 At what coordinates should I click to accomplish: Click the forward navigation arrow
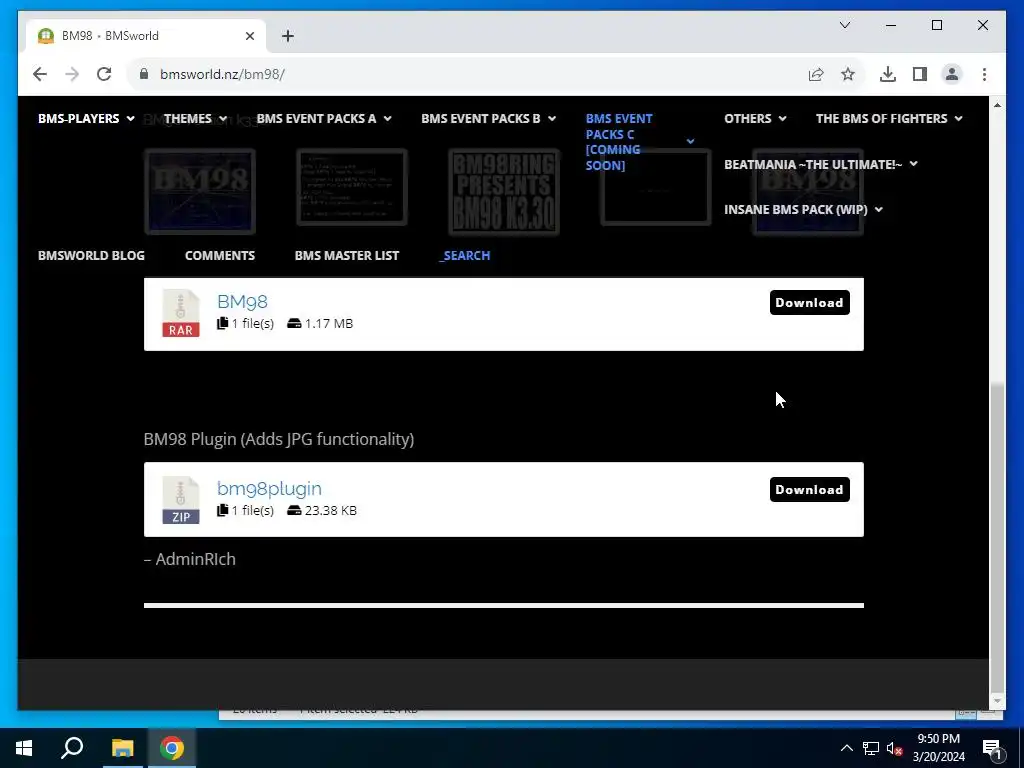(72, 74)
